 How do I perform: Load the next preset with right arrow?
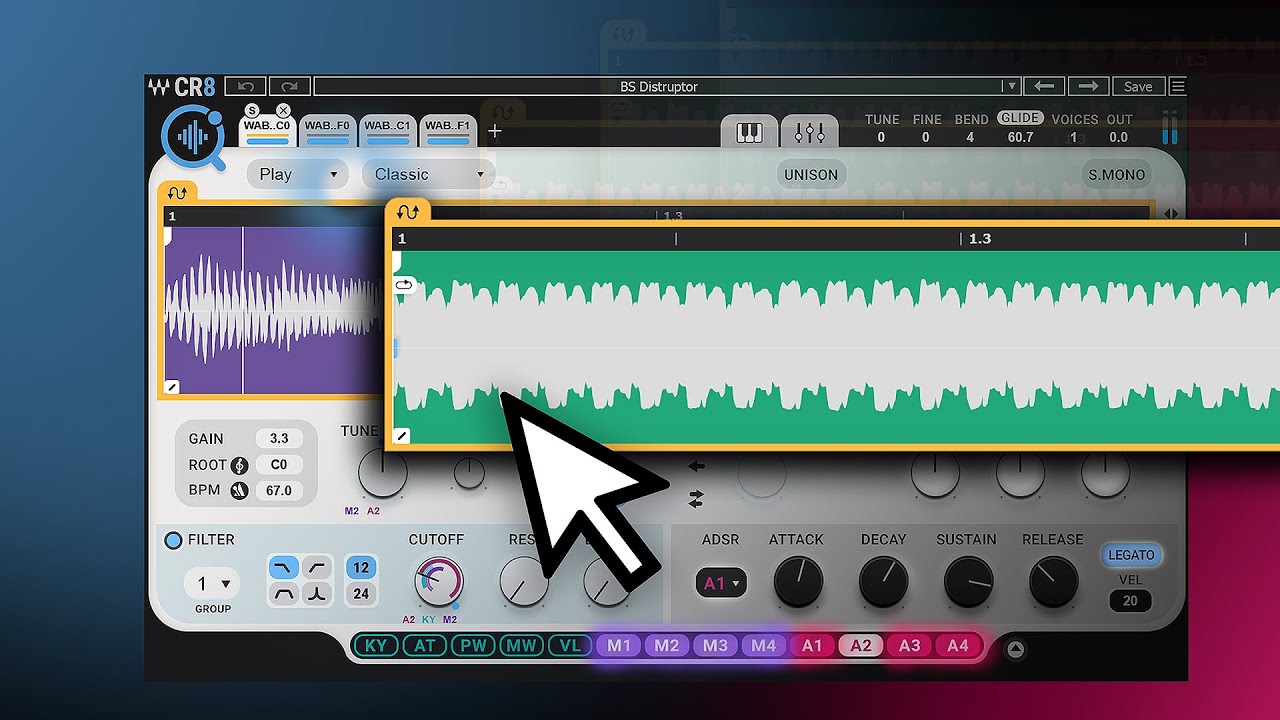point(1089,87)
